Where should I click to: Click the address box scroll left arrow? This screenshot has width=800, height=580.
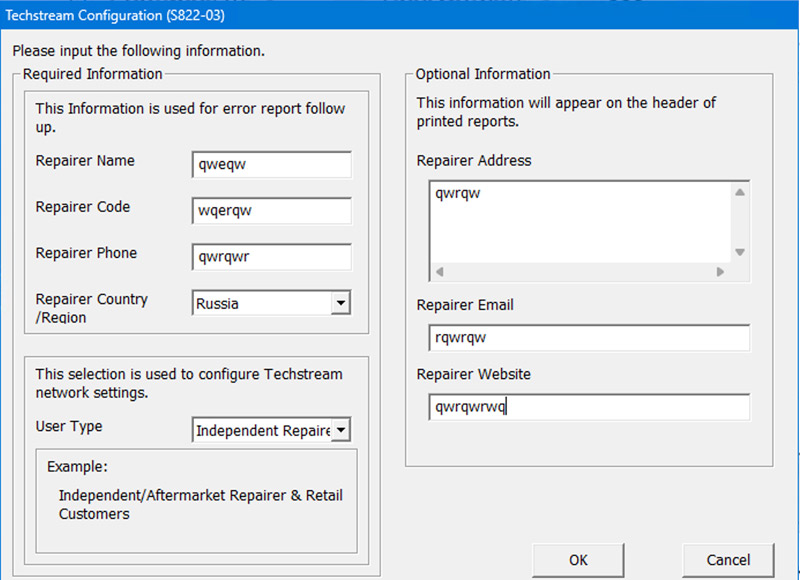coord(440,272)
